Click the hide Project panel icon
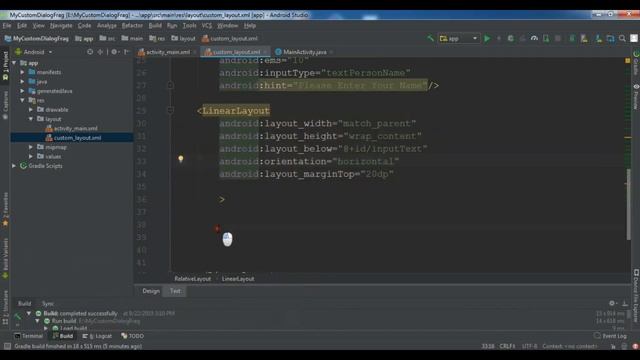Image resolution: width=640 pixels, height=360 pixels. point(127,52)
